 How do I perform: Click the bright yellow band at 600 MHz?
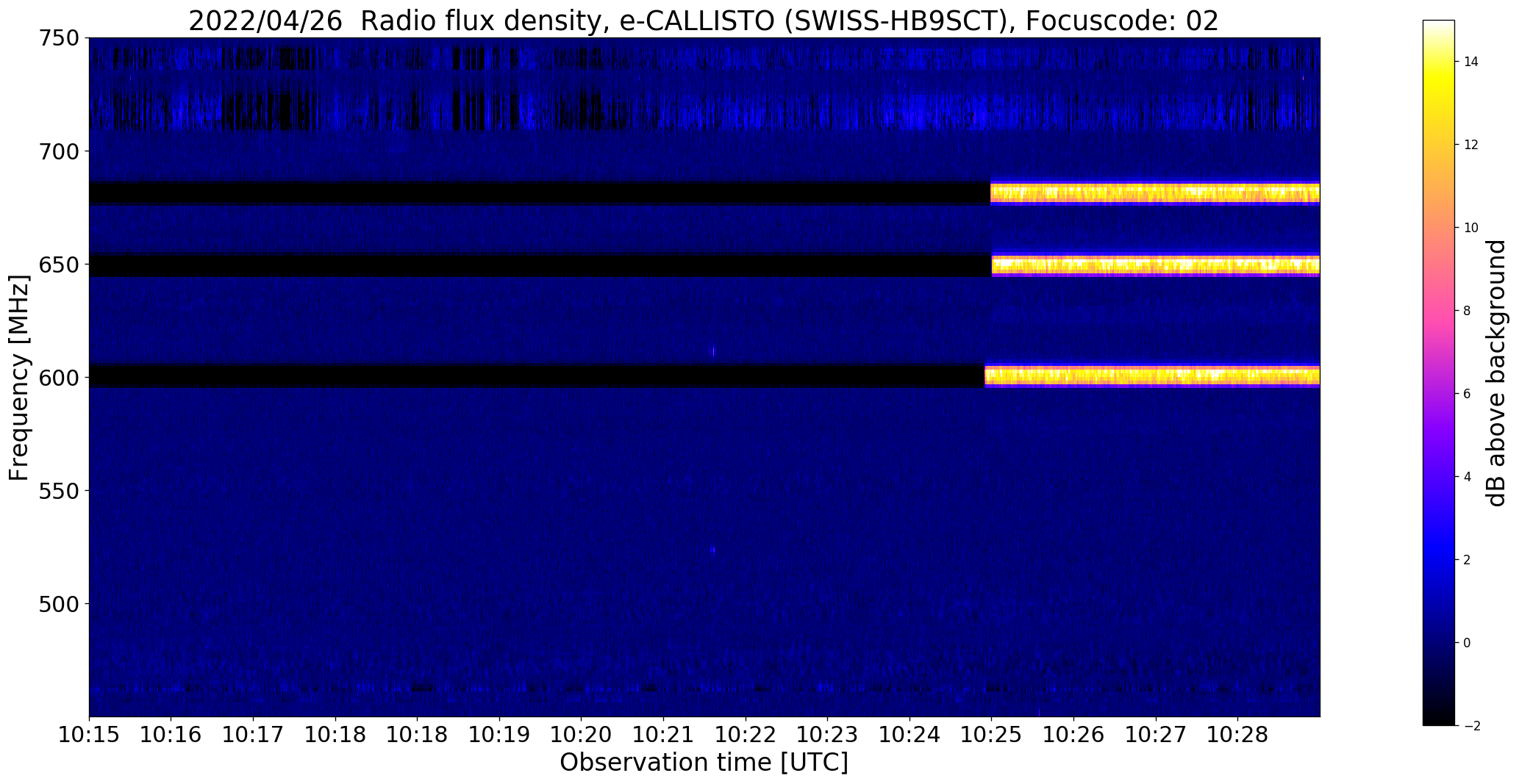coord(1152,376)
